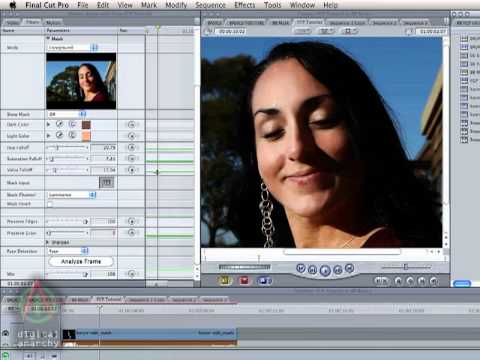
Task: Add a keyframe for Light Color
Action: pos(132,136)
